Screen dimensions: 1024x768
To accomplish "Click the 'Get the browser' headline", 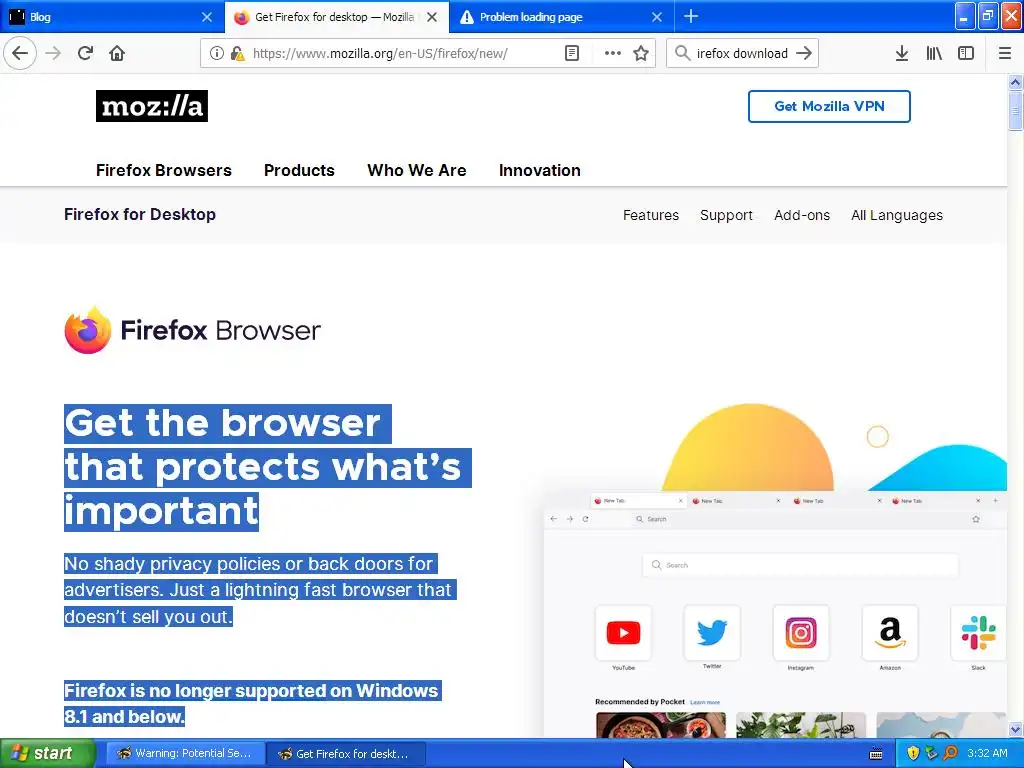I will (x=268, y=467).
